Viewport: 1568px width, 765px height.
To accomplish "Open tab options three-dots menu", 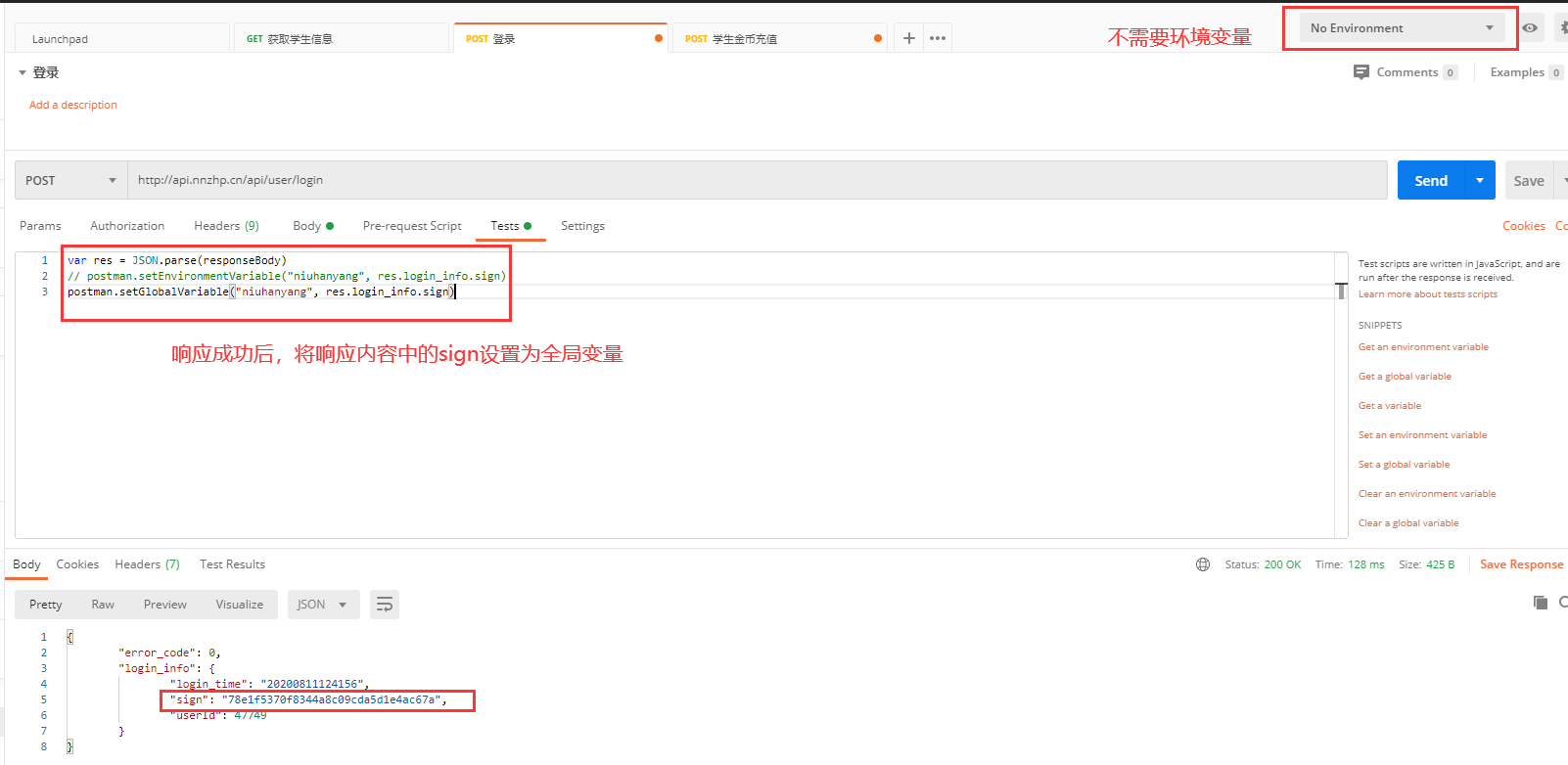I will [x=938, y=38].
